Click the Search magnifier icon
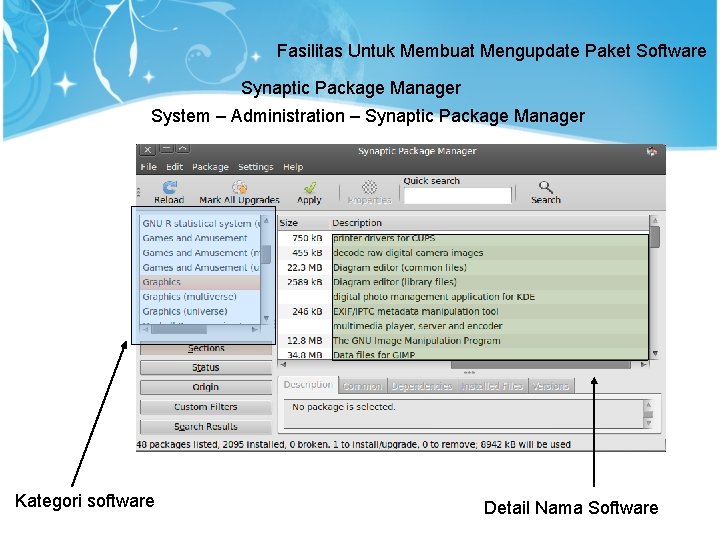 [546, 186]
